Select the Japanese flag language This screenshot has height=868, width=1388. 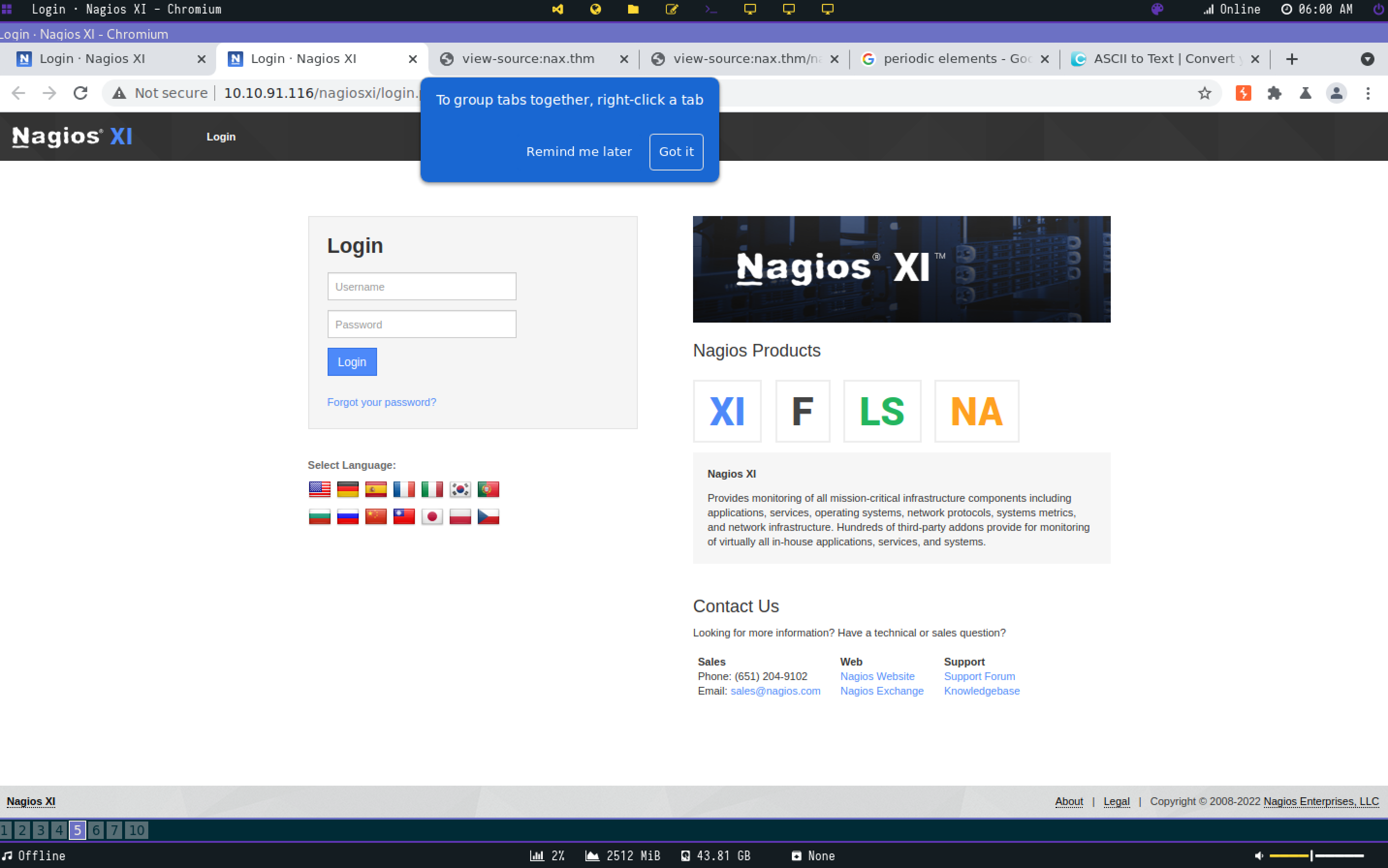point(432,517)
